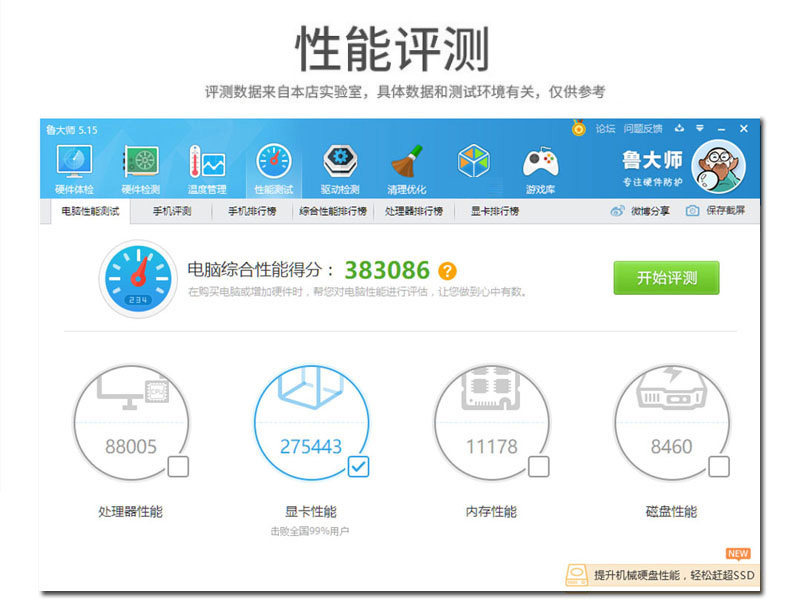Screen dimensions: 800x600
Task: Switch to 手机评测 tab
Action: [x=172, y=211]
